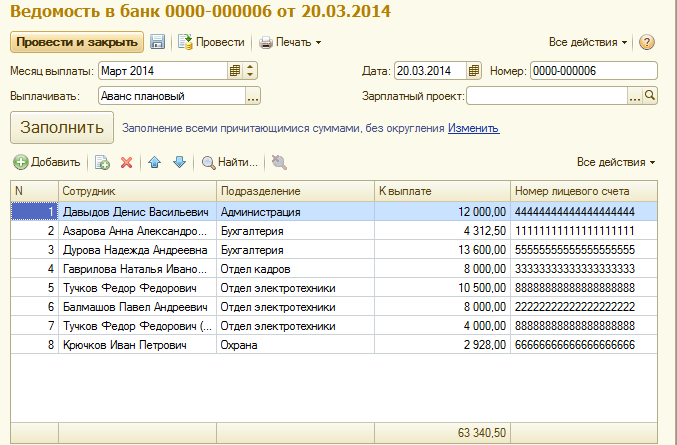Click the help question mark icon
677x445 pixels.
click(646, 42)
